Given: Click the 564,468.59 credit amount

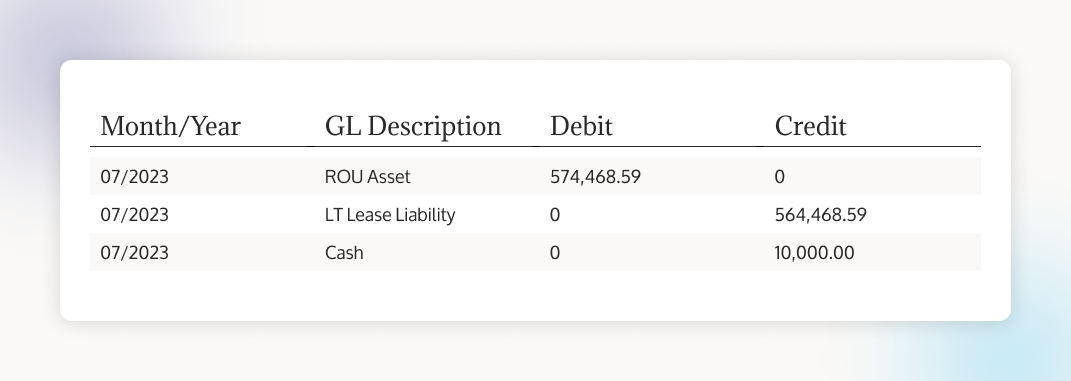Looking at the screenshot, I should coord(820,215).
